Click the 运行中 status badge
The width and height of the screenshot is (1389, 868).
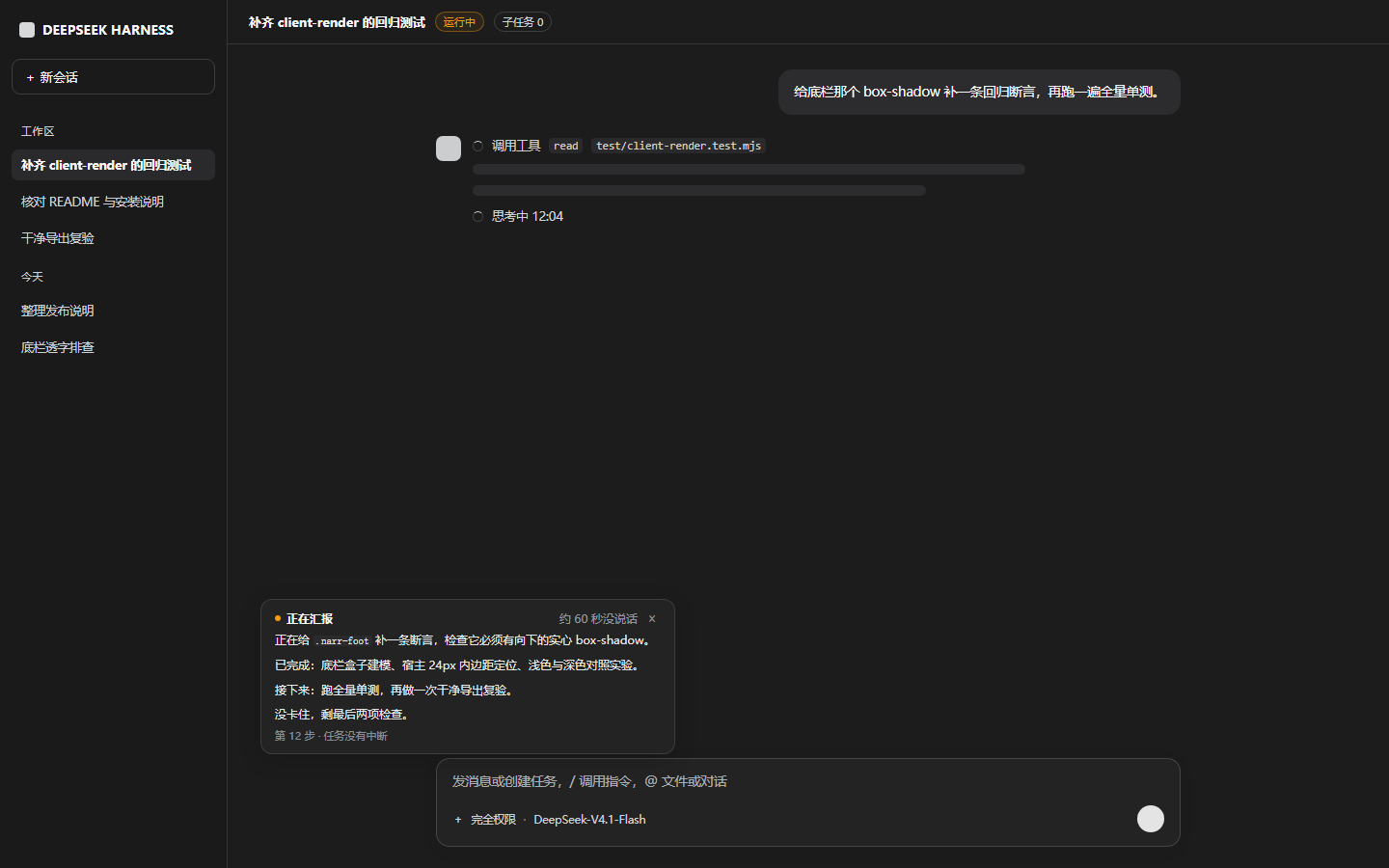tap(459, 22)
